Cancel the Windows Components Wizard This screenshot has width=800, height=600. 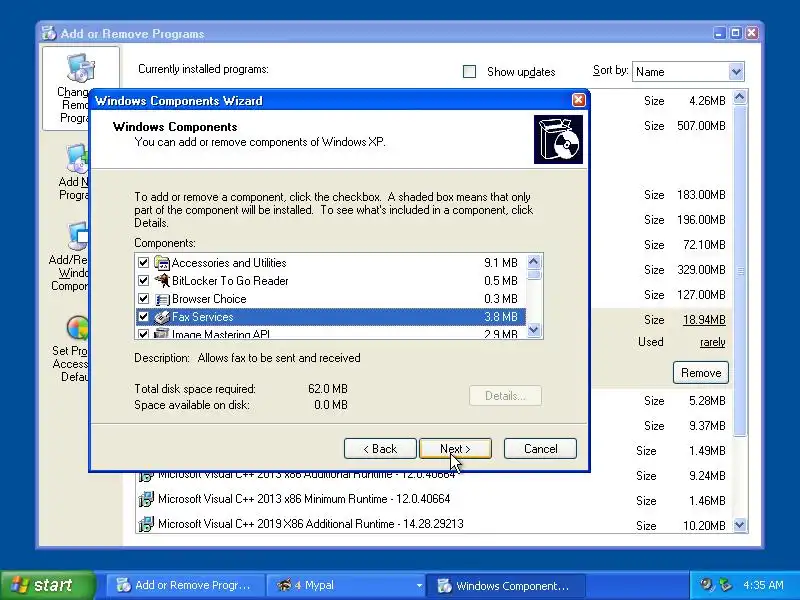coord(540,448)
